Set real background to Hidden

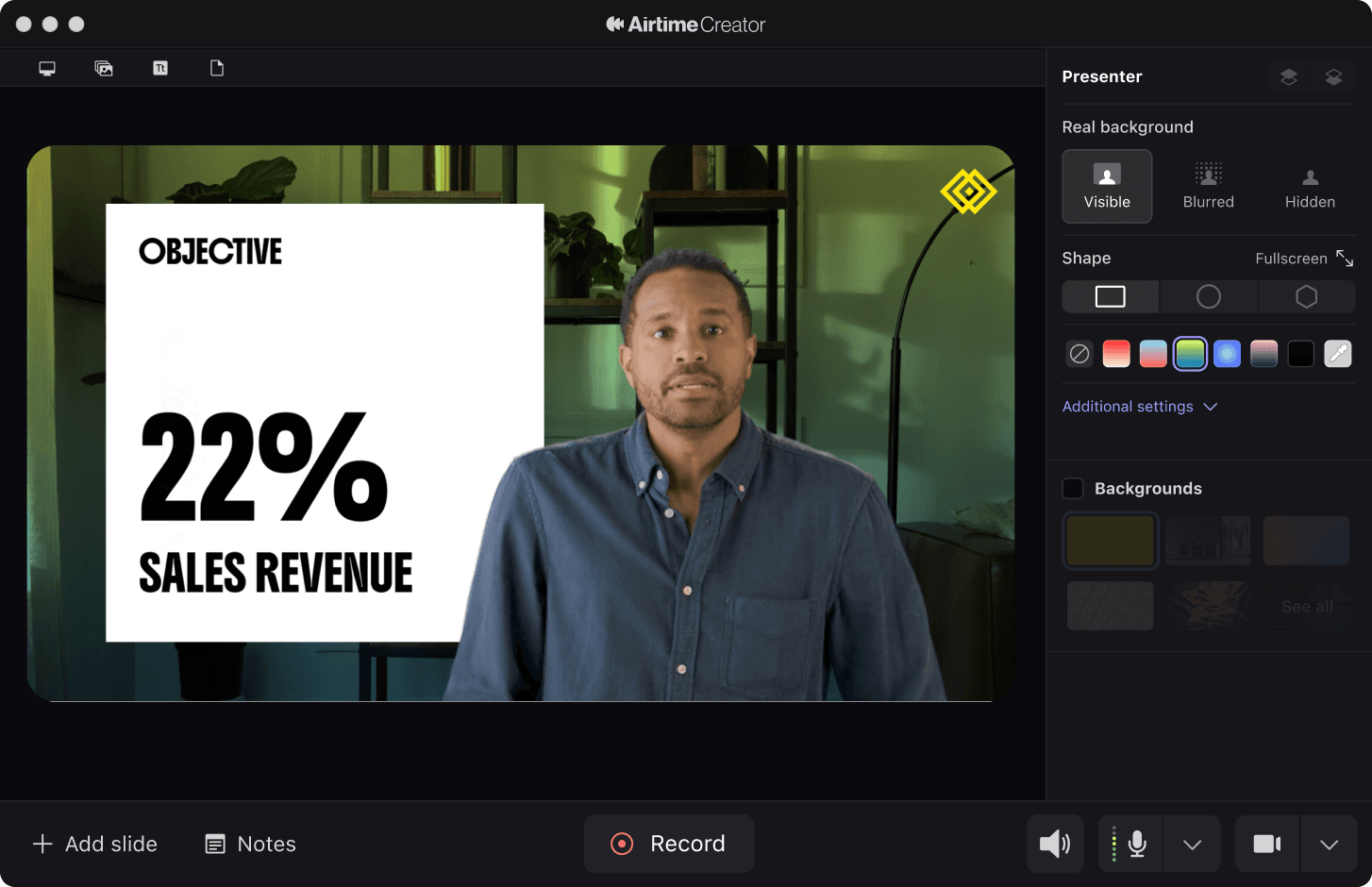(1310, 186)
